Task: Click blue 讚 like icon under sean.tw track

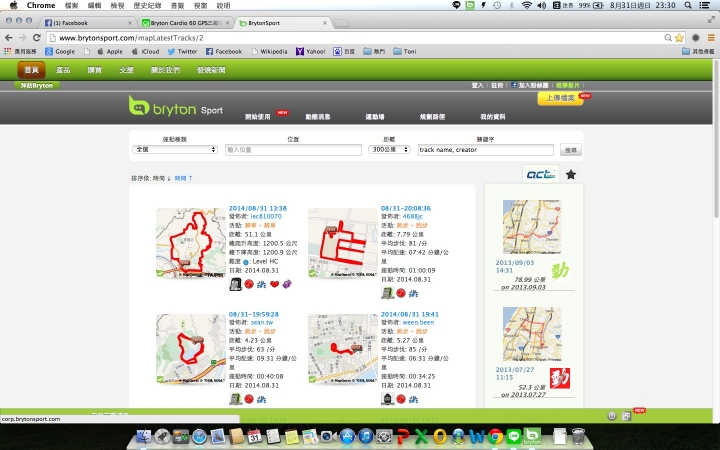Action: point(262,399)
